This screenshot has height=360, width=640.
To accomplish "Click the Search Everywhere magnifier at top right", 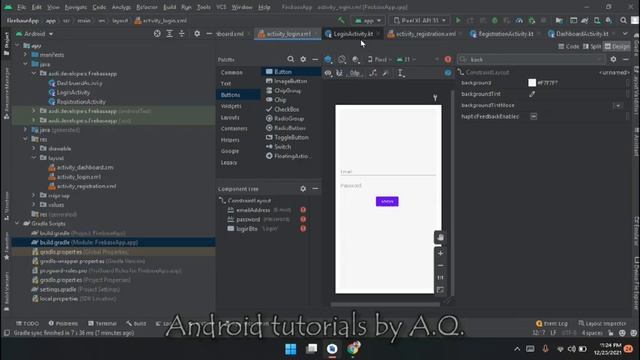I will [623, 20].
